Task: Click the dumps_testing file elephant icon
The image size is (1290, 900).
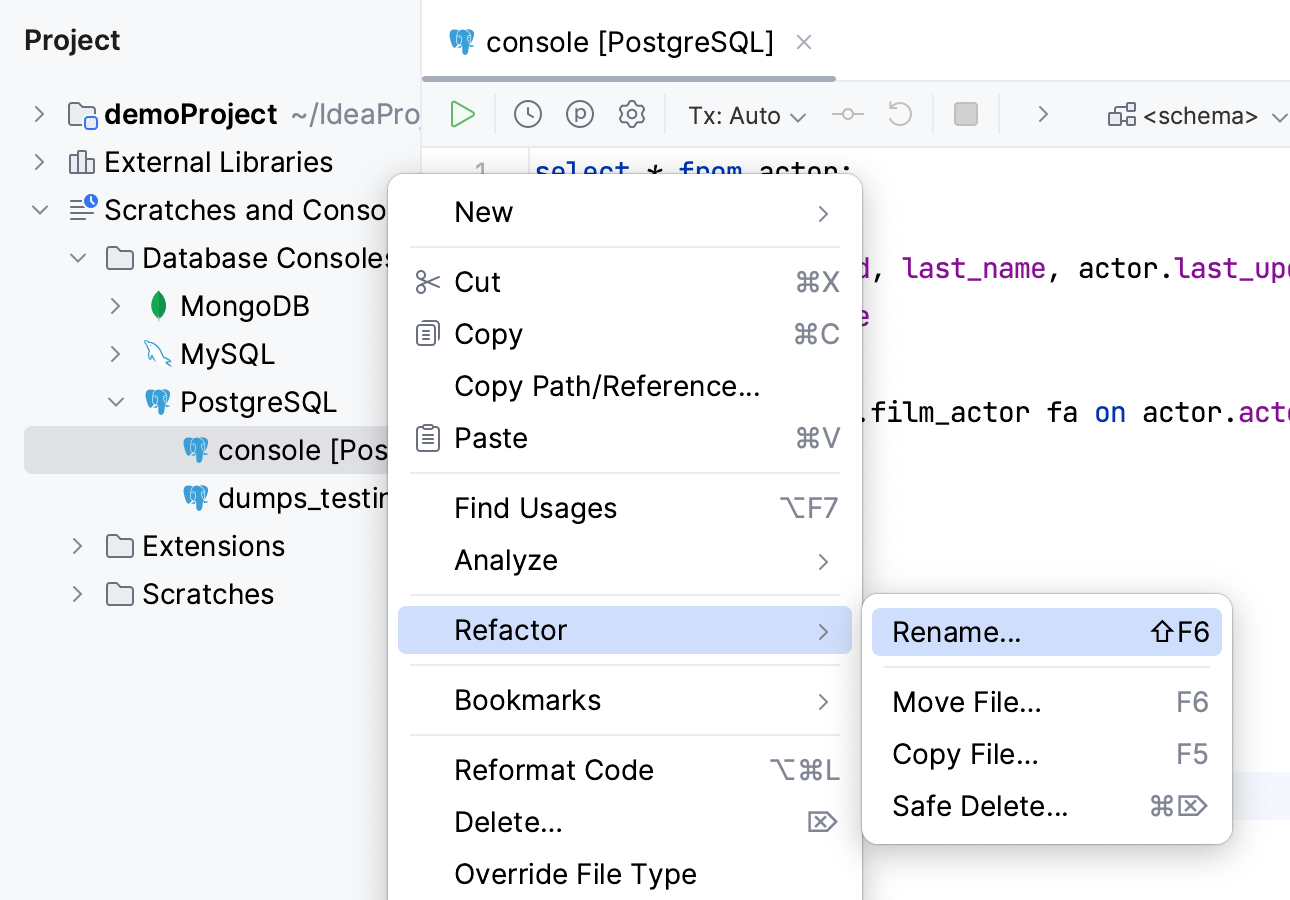Action: tap(196, 498)
